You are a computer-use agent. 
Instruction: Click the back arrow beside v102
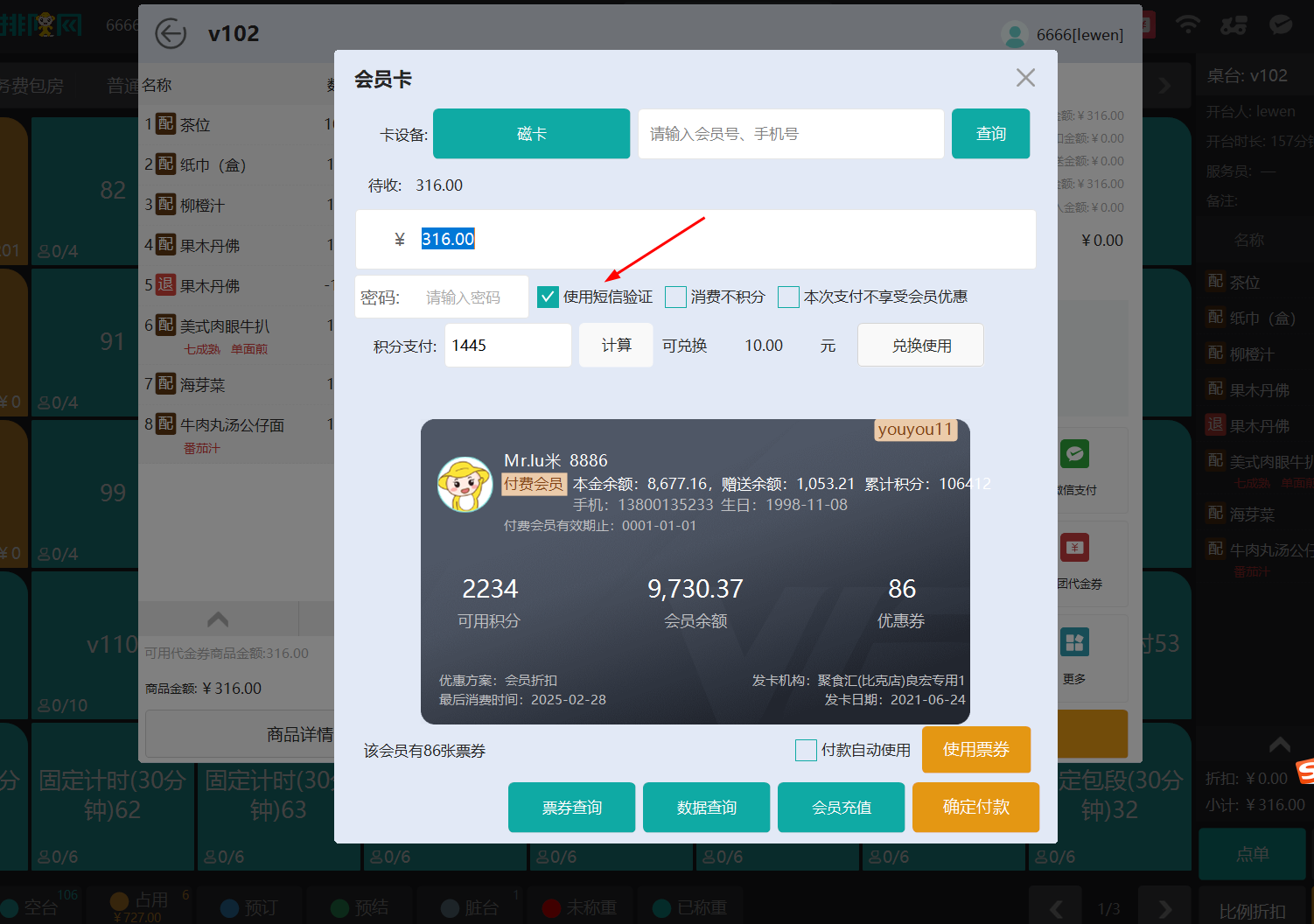(x=171, y=33)
